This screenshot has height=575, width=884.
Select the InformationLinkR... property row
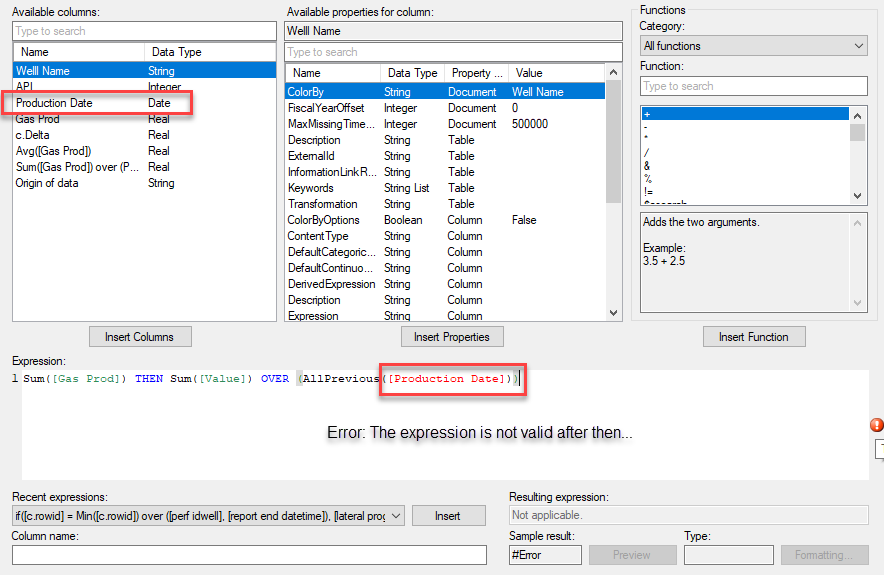pos(445,172)
